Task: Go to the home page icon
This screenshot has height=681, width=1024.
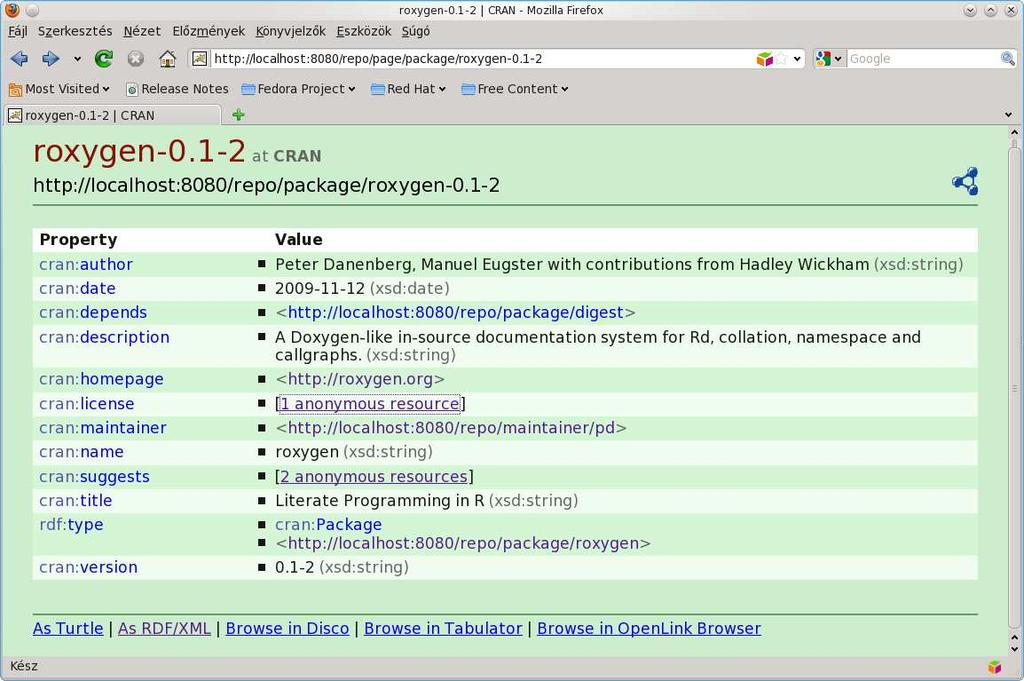Action: click(x=167, y=59)
